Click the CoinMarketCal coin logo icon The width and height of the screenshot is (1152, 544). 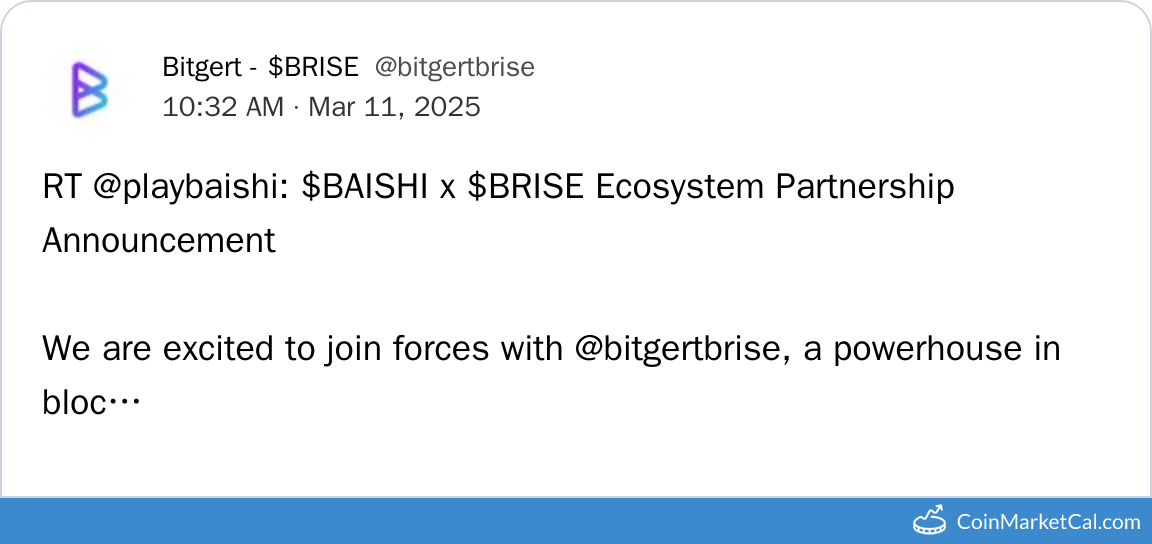(x=930, y=520)
